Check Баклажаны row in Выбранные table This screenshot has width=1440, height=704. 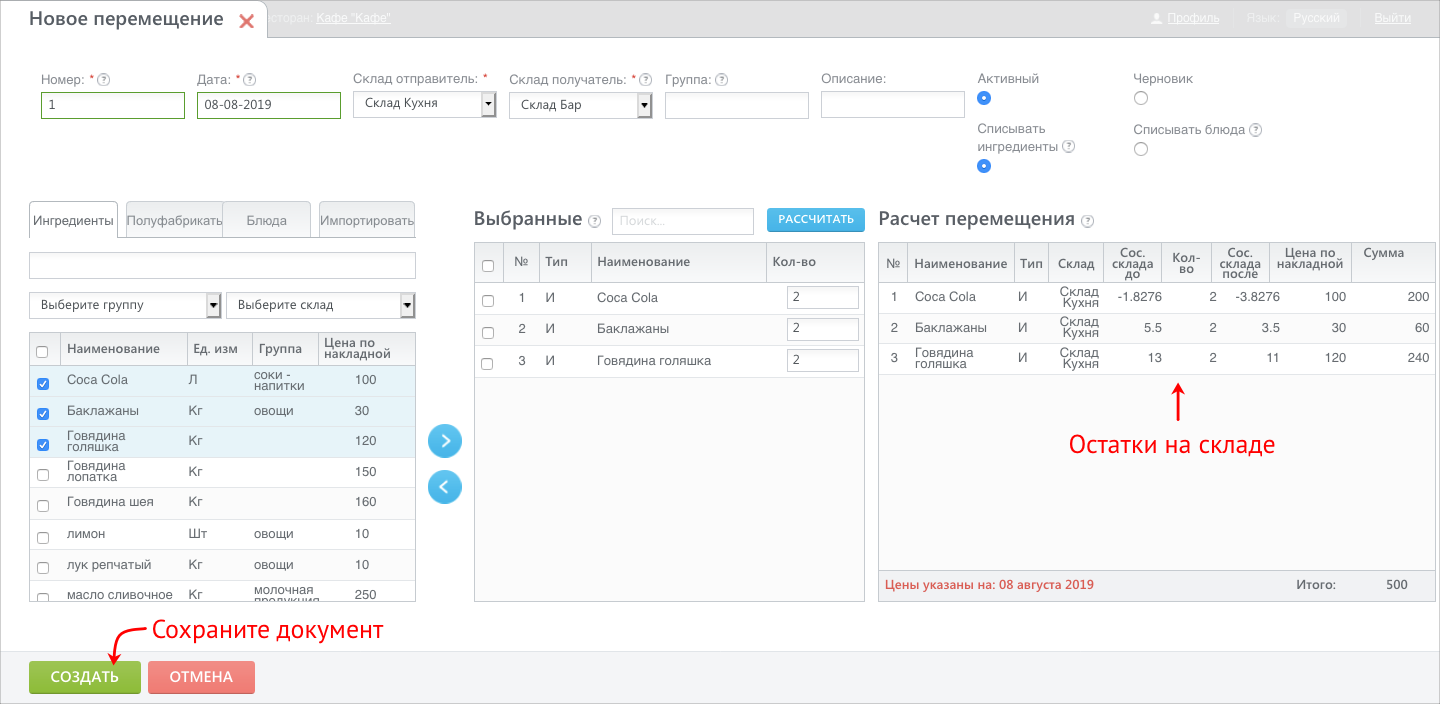coord(488,332)
